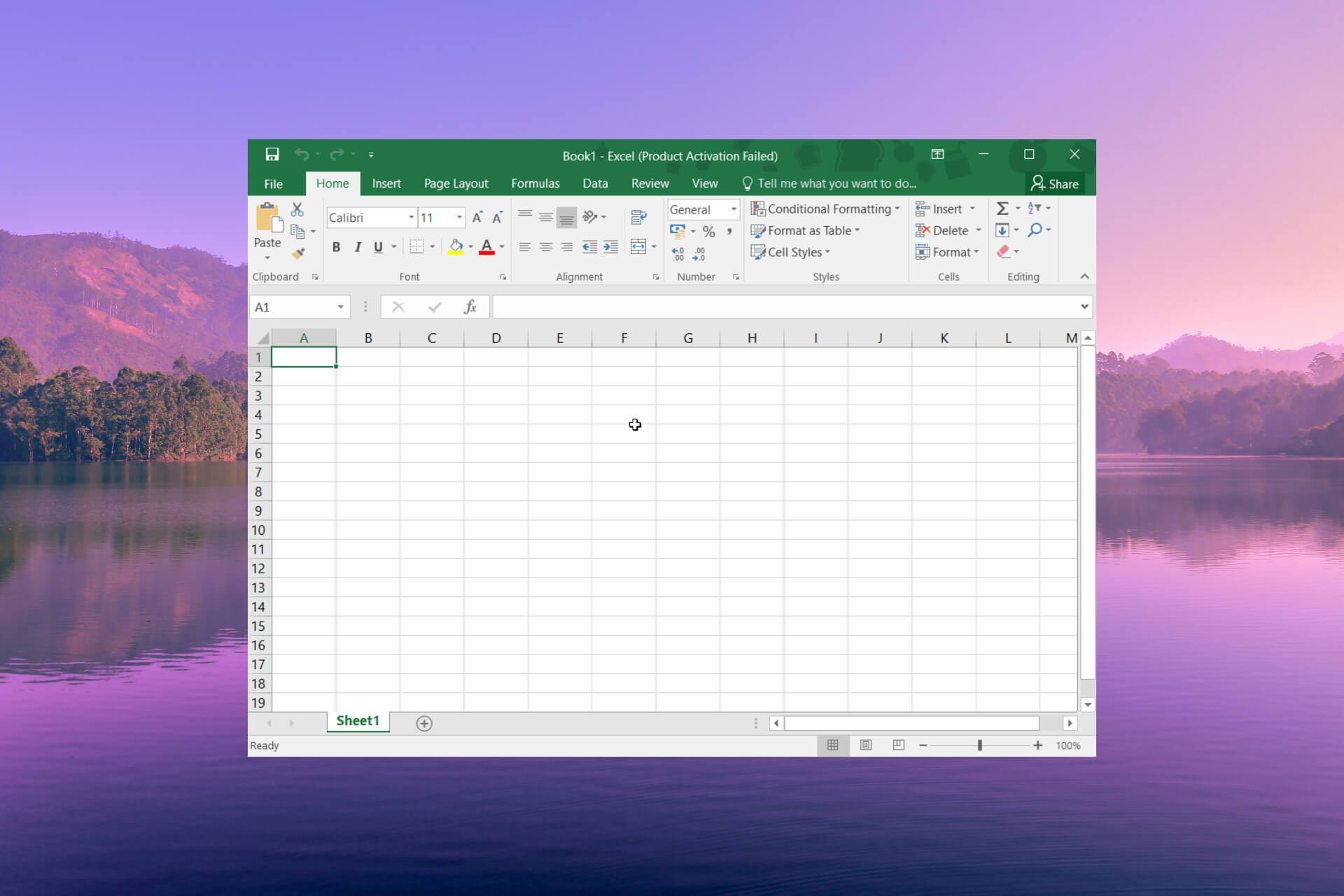Click the Share button
The width and height of the screenshot is (1344, 896).
[x=1055, y=183]
